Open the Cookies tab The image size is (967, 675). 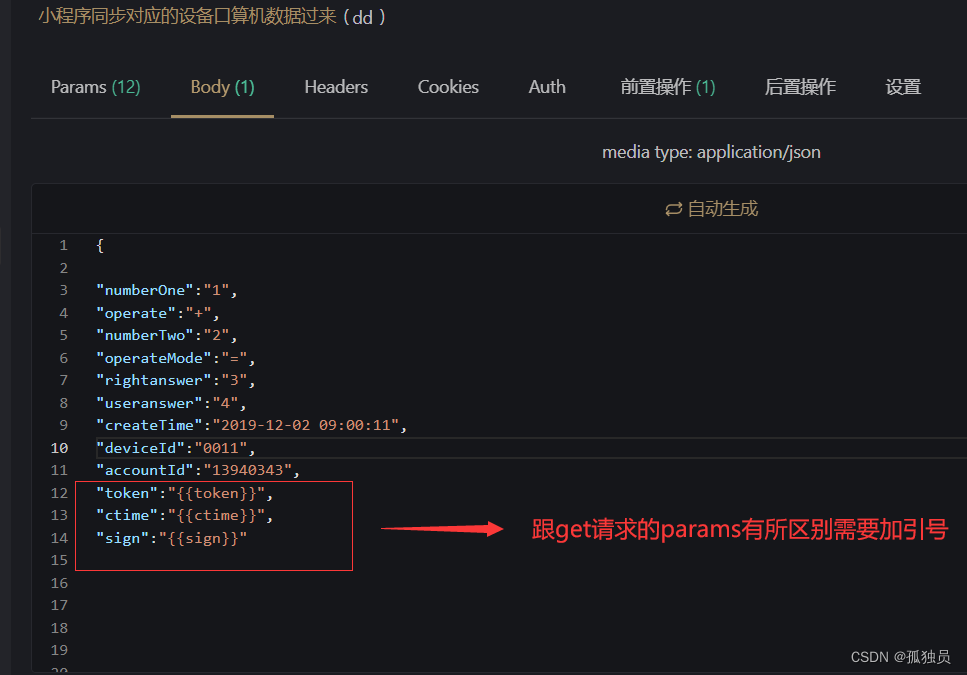click(x=448, y=87)
